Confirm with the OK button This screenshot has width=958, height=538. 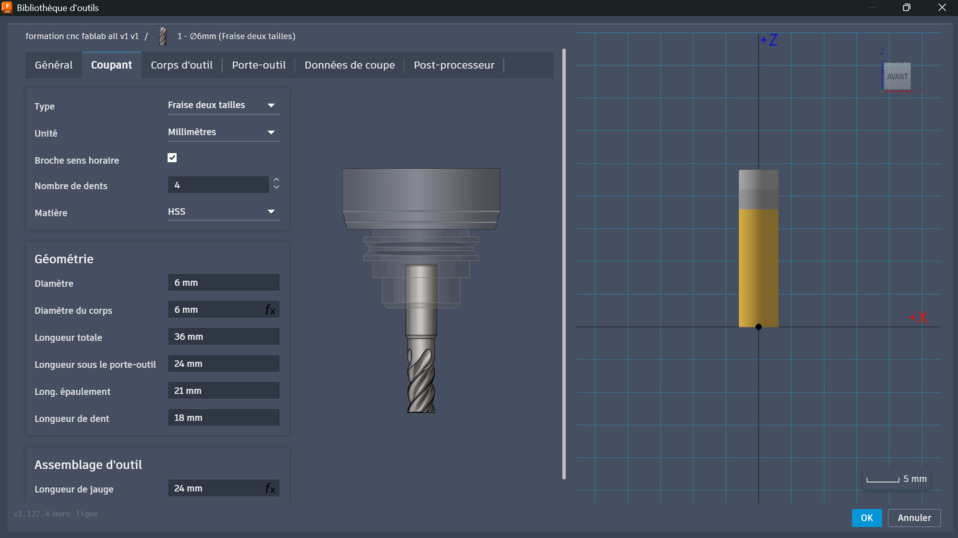tap(866, 518)
